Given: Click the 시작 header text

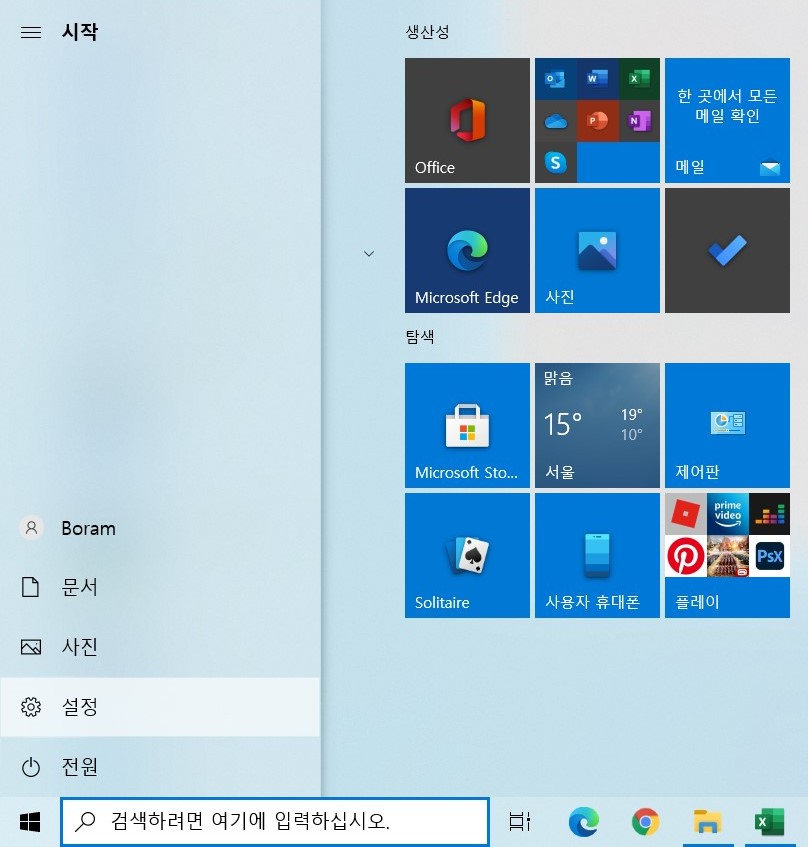Looking at the screenshot, I should tap(80, 32).
